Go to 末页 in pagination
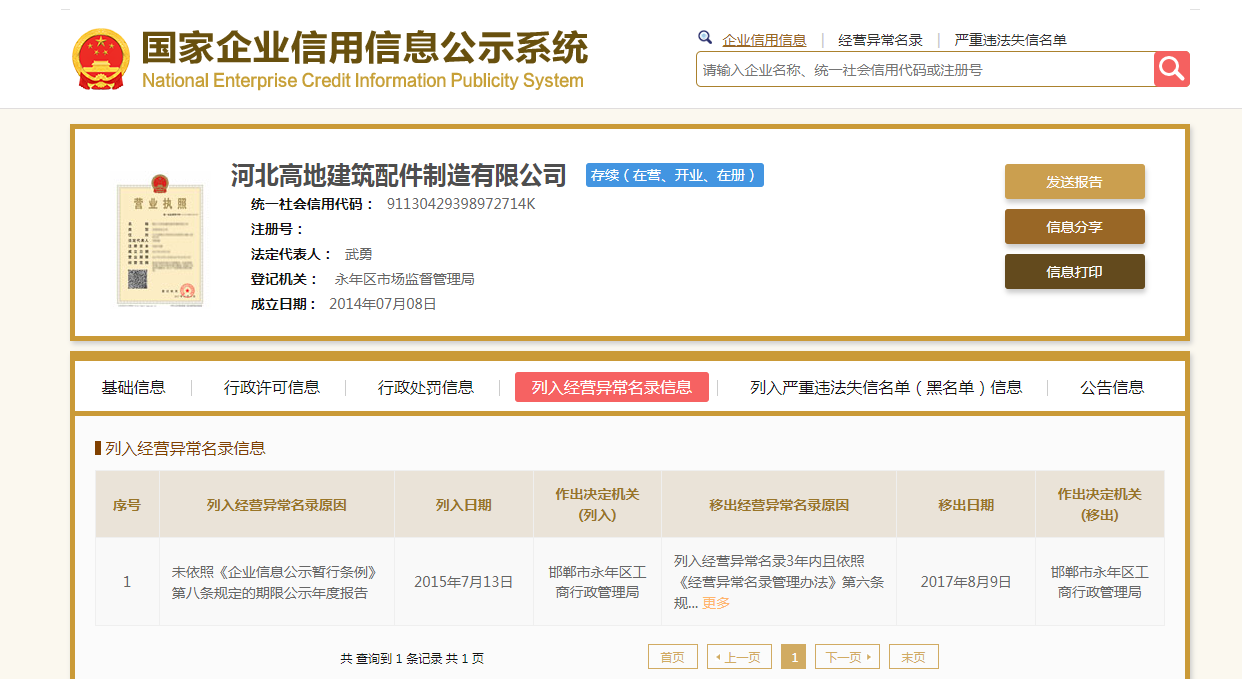The image size is (1242, 679). coord(914,657)
